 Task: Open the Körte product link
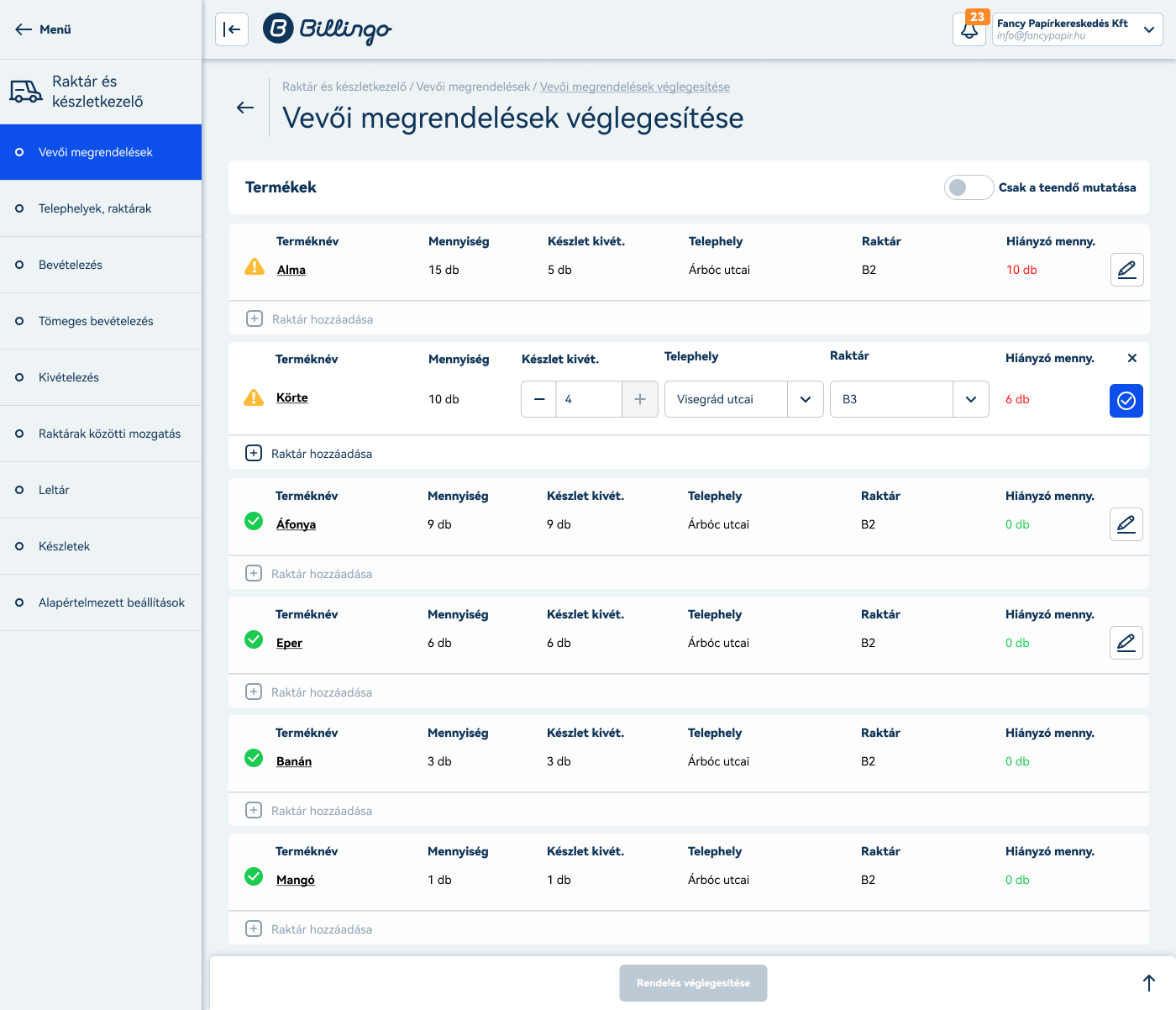292,397
